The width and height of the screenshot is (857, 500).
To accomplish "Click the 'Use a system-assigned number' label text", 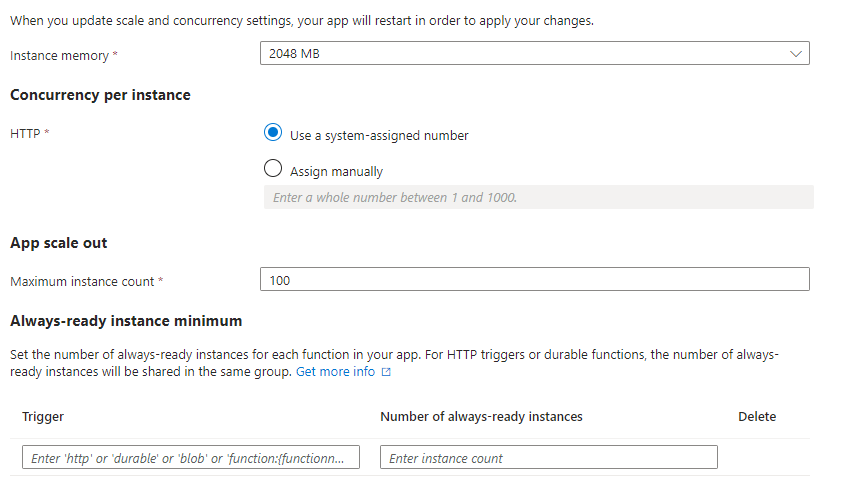I will click(379, 136).
